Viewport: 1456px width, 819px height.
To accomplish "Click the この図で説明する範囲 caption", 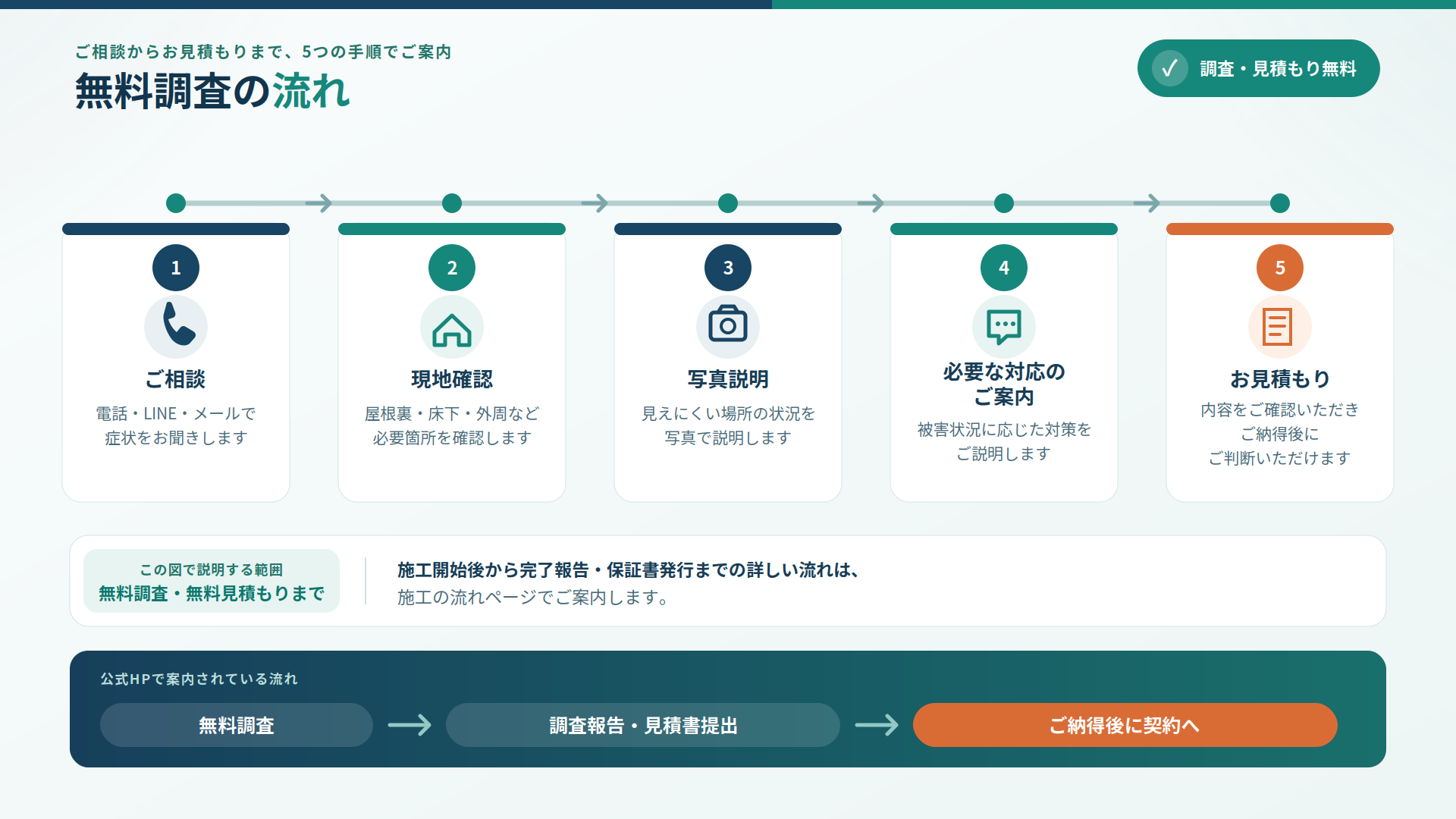I will 212,570.
